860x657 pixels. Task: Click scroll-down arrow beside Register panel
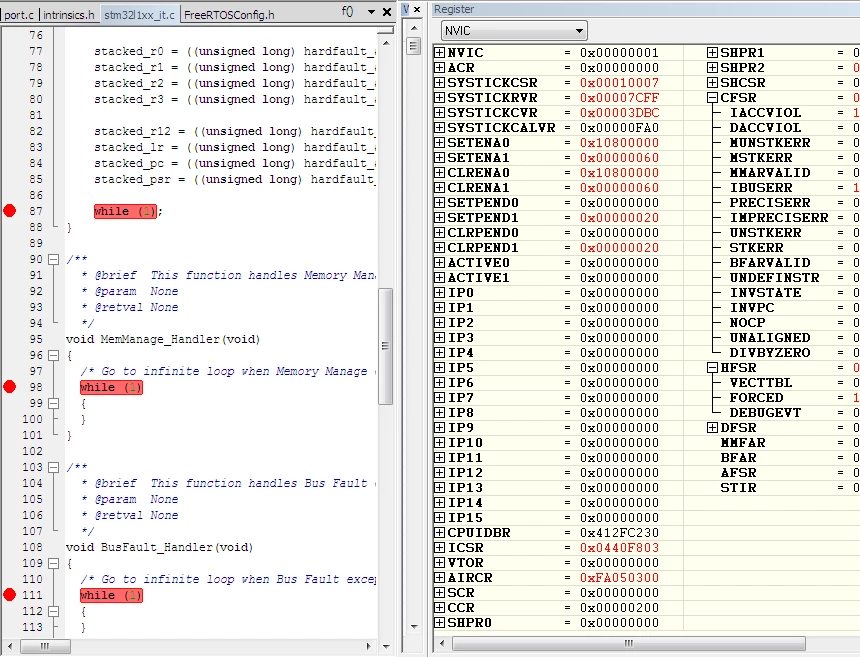[x=414, y=626]
